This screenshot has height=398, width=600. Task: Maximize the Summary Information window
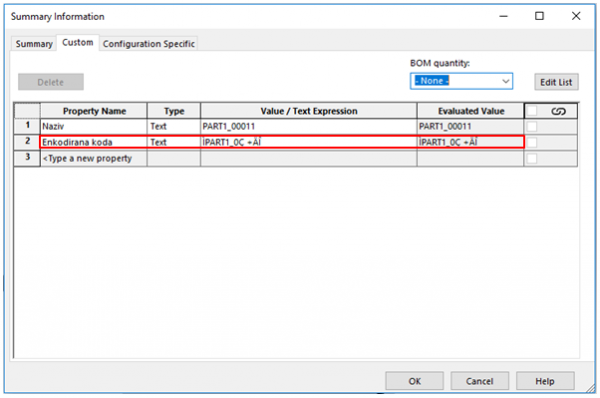pyautogui.click(x=539, y=16)
